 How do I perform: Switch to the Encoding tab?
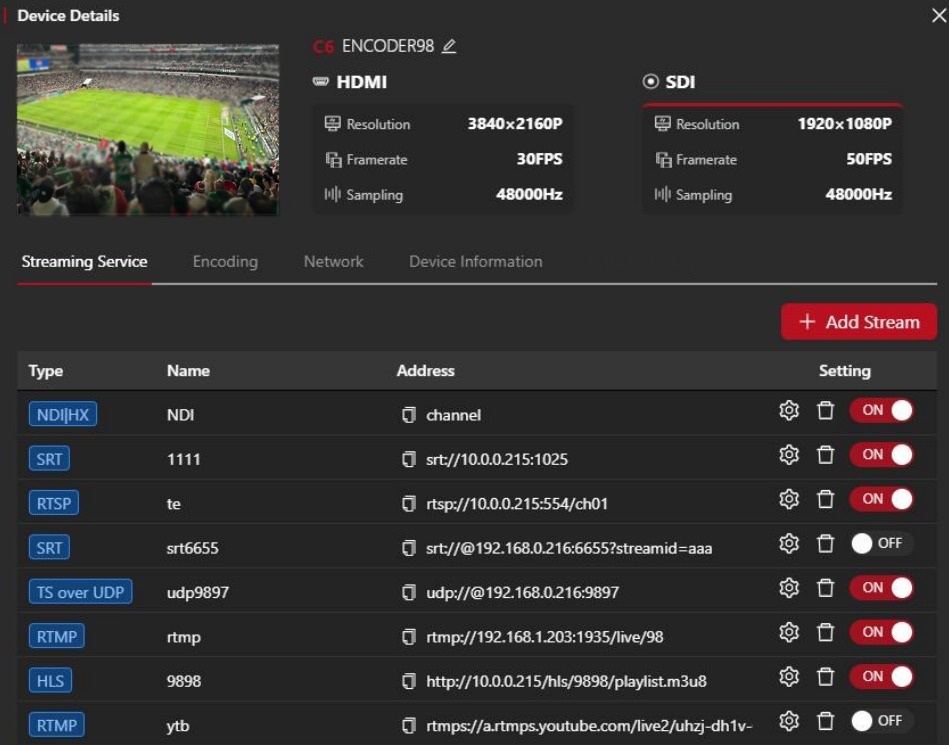224,261
